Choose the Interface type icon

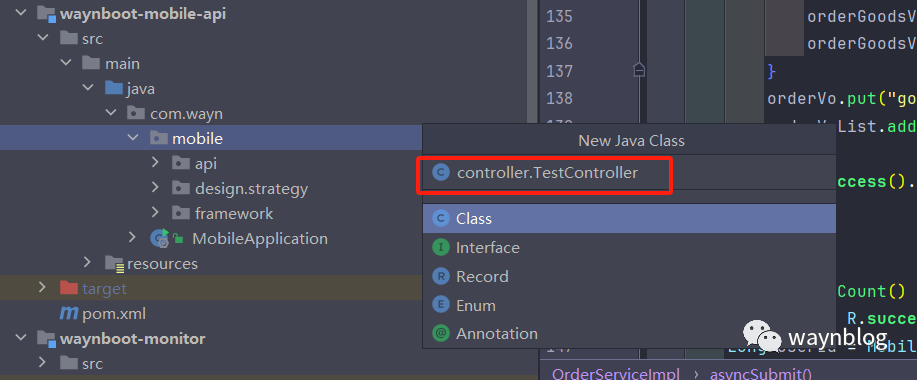440,248
